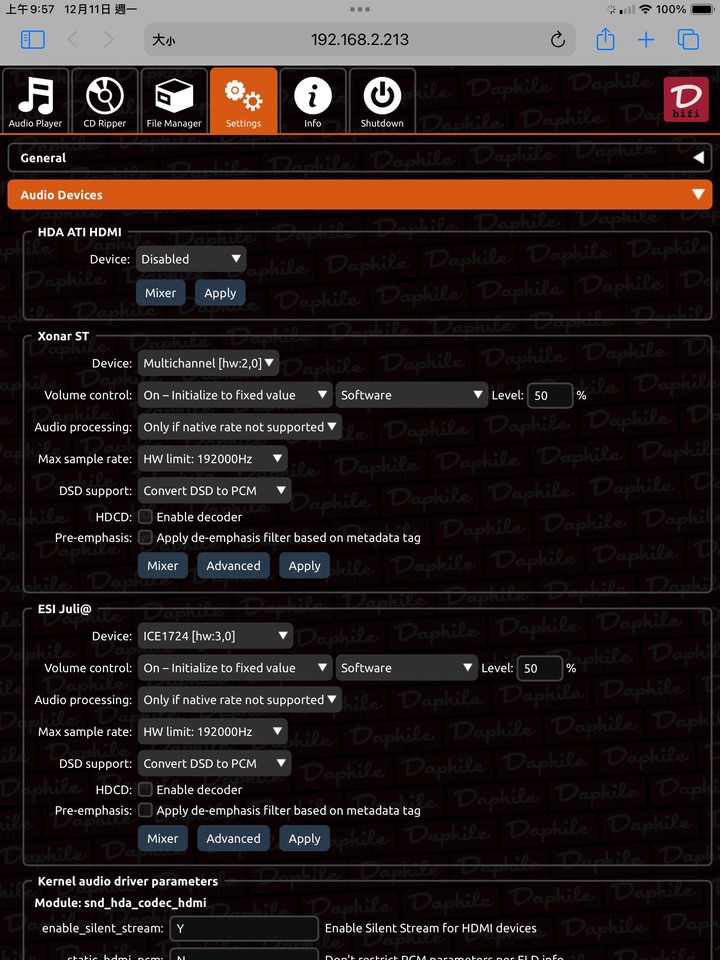The height and width of the screenshot is (960, 720).
Task: Collapse the Audio Devices section
Action: [360, 195]
